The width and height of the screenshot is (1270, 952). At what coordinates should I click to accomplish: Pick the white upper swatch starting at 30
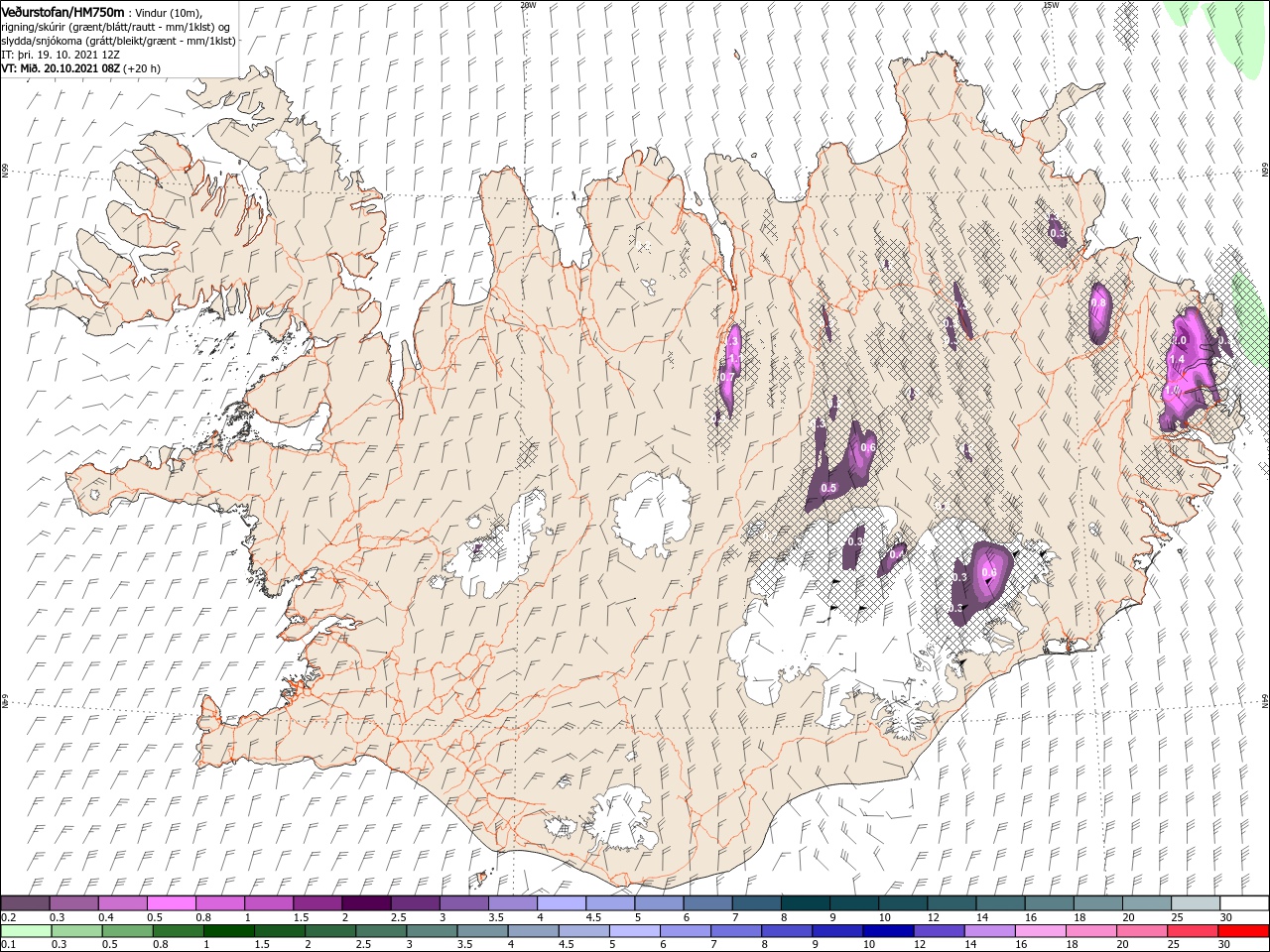pyautogui.click(x=1244, y=903)
